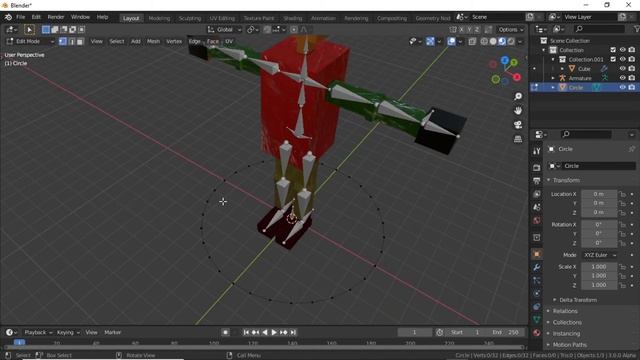Jump to the animation start frame
This screenshot has height=360, width=640.
click(246, 332)
